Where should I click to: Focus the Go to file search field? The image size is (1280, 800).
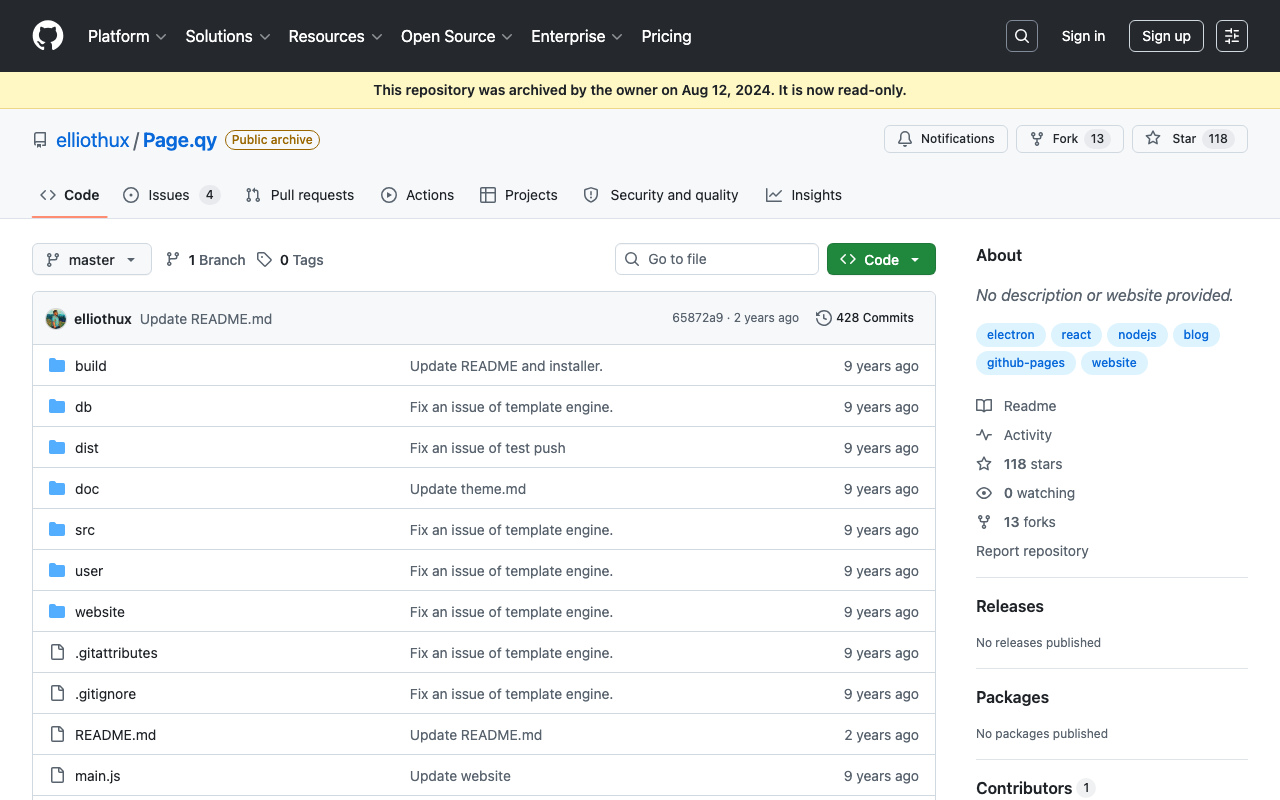(x=717, y=259)
